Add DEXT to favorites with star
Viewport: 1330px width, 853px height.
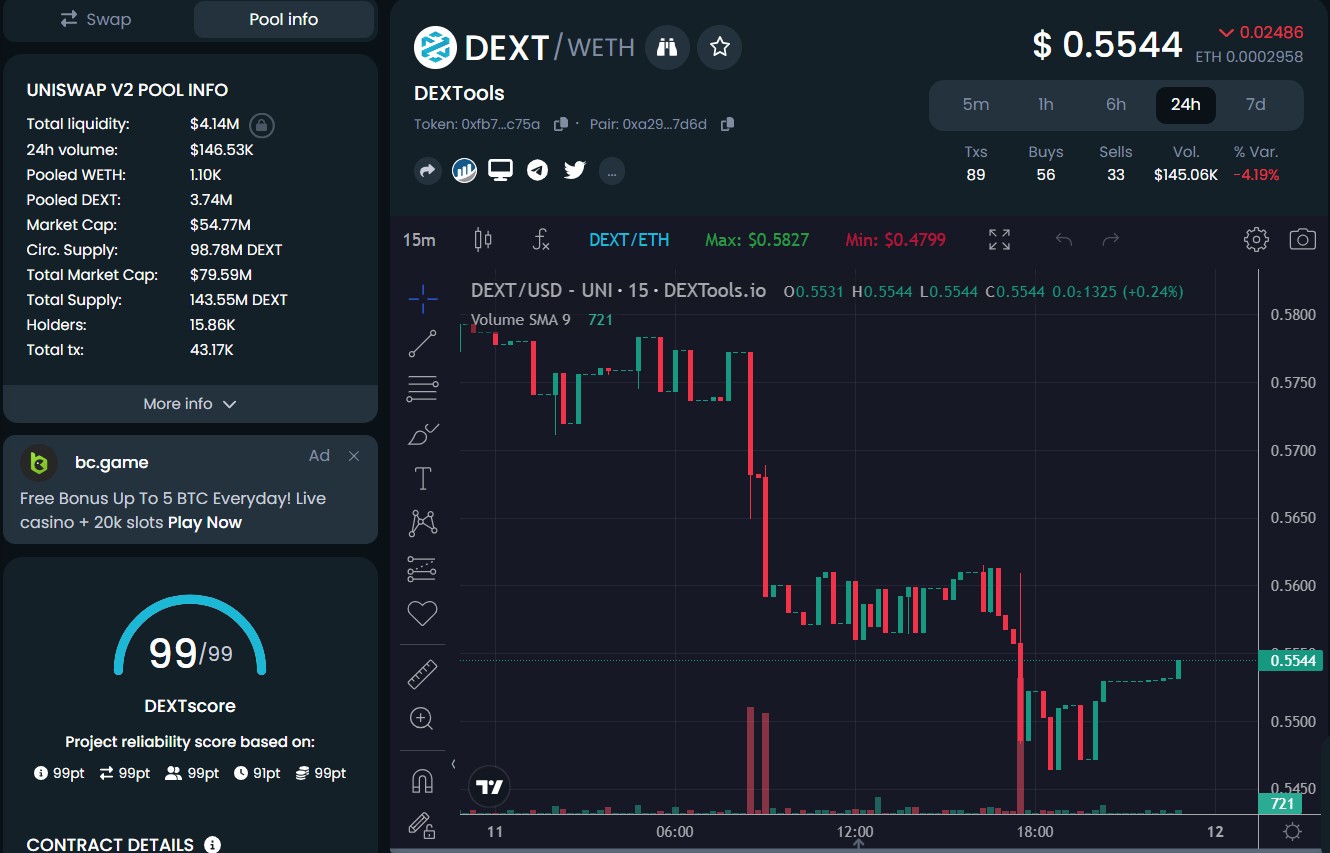pyautogui.click(x=719, y=47)
